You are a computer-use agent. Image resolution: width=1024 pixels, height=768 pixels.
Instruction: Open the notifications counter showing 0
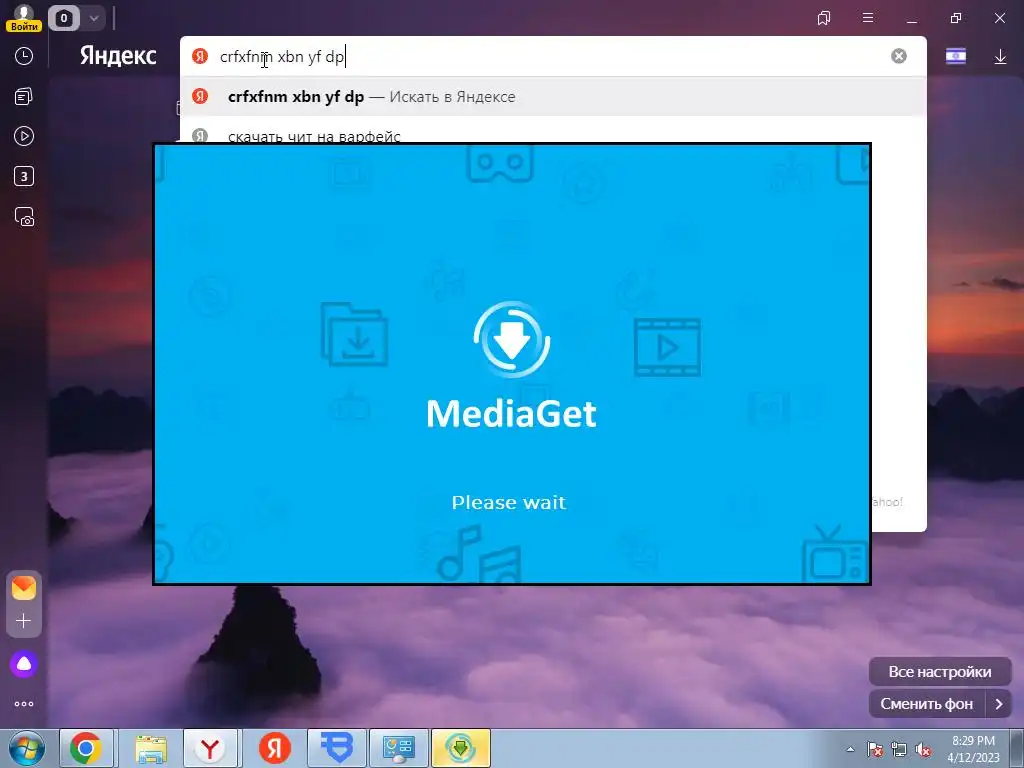[x=64, y=18]
